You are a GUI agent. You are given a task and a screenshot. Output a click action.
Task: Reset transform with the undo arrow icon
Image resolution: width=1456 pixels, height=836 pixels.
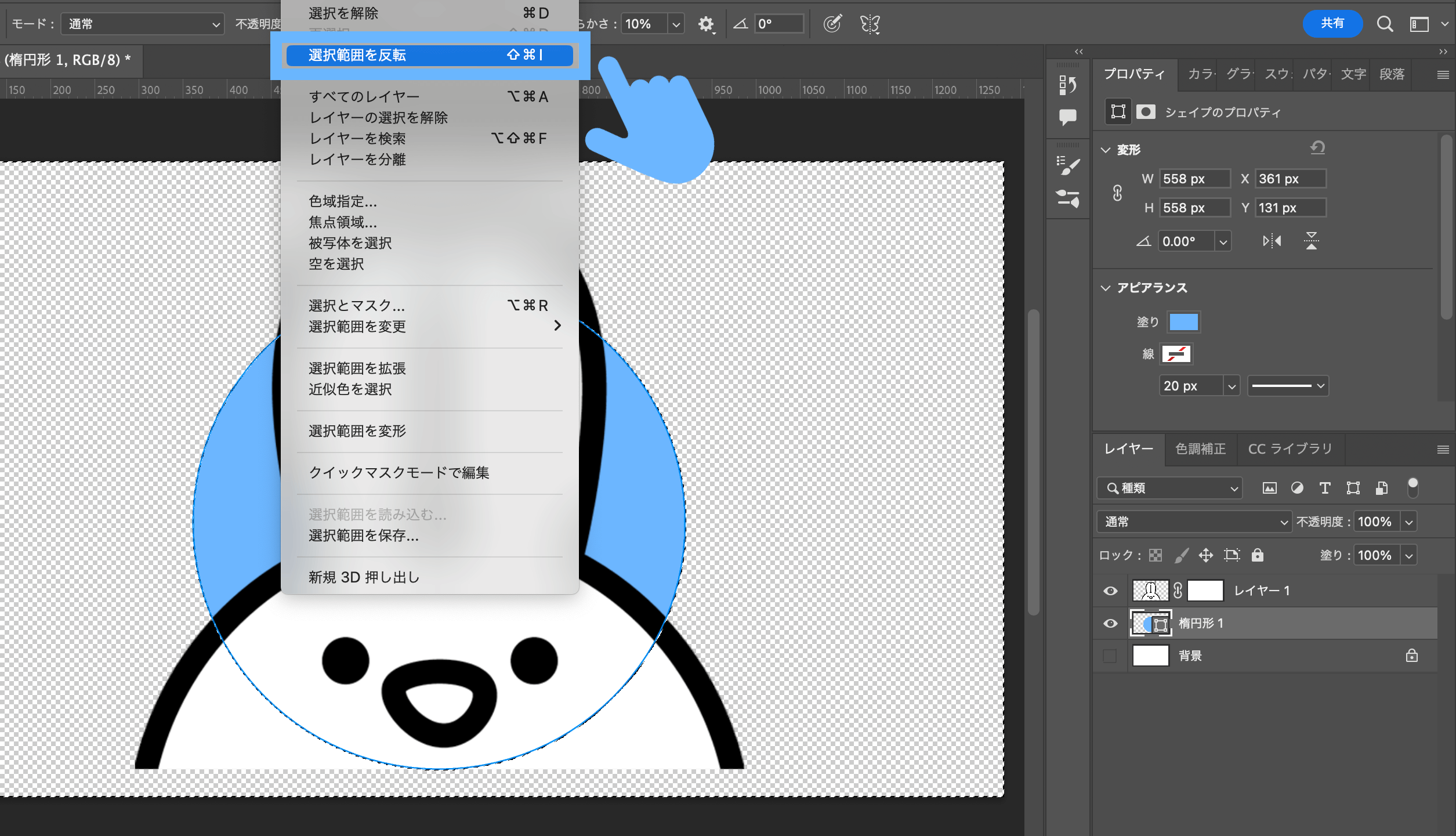[1317, 148]
